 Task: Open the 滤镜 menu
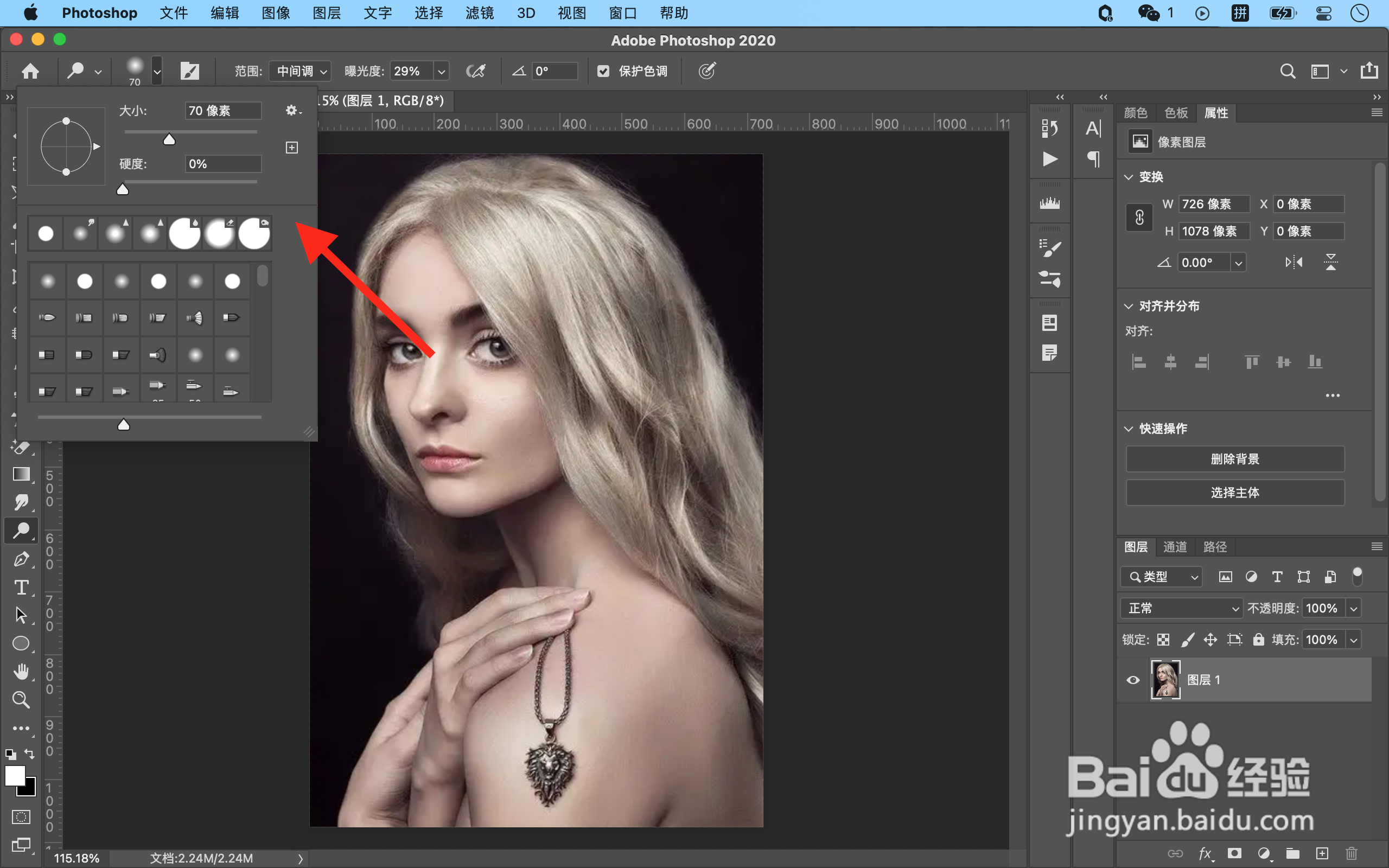coord(480,12)
